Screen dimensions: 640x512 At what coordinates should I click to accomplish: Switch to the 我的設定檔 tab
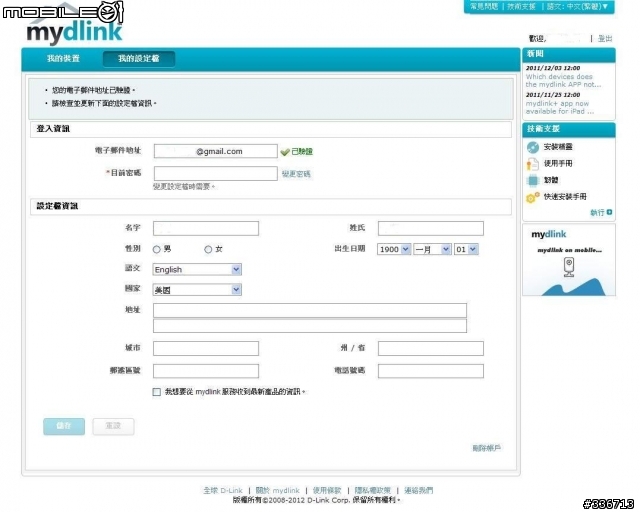[139, 59]
